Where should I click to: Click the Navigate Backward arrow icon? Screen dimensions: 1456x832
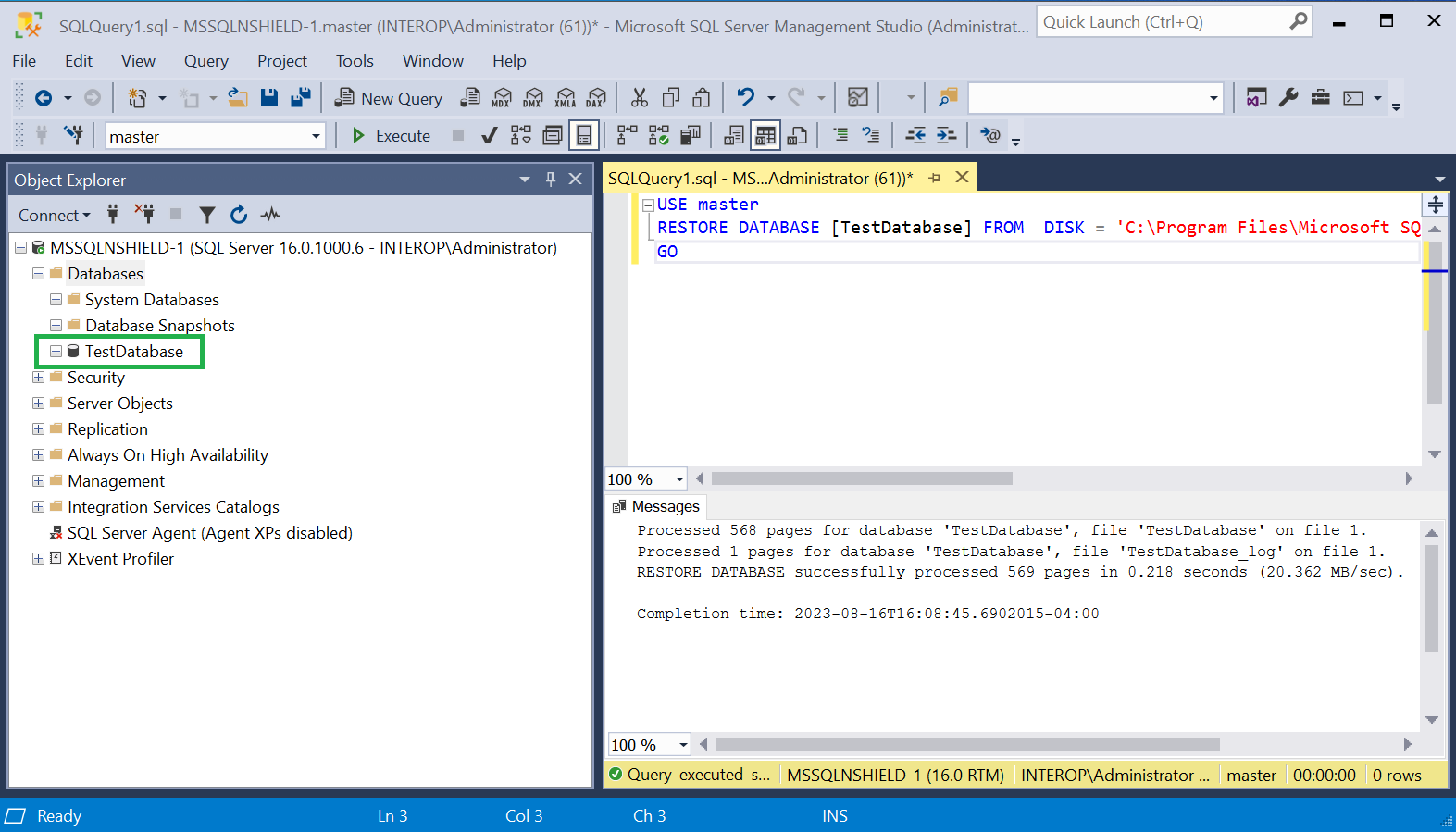(x=43, y=98)
